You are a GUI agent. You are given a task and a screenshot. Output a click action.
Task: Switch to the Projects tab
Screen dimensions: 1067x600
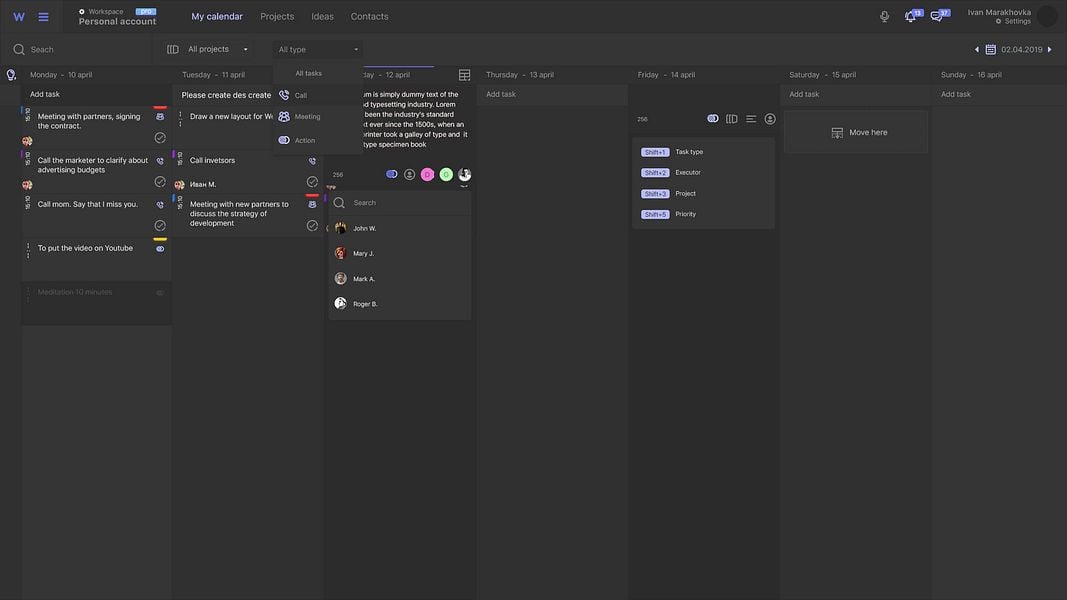[277, 16]
